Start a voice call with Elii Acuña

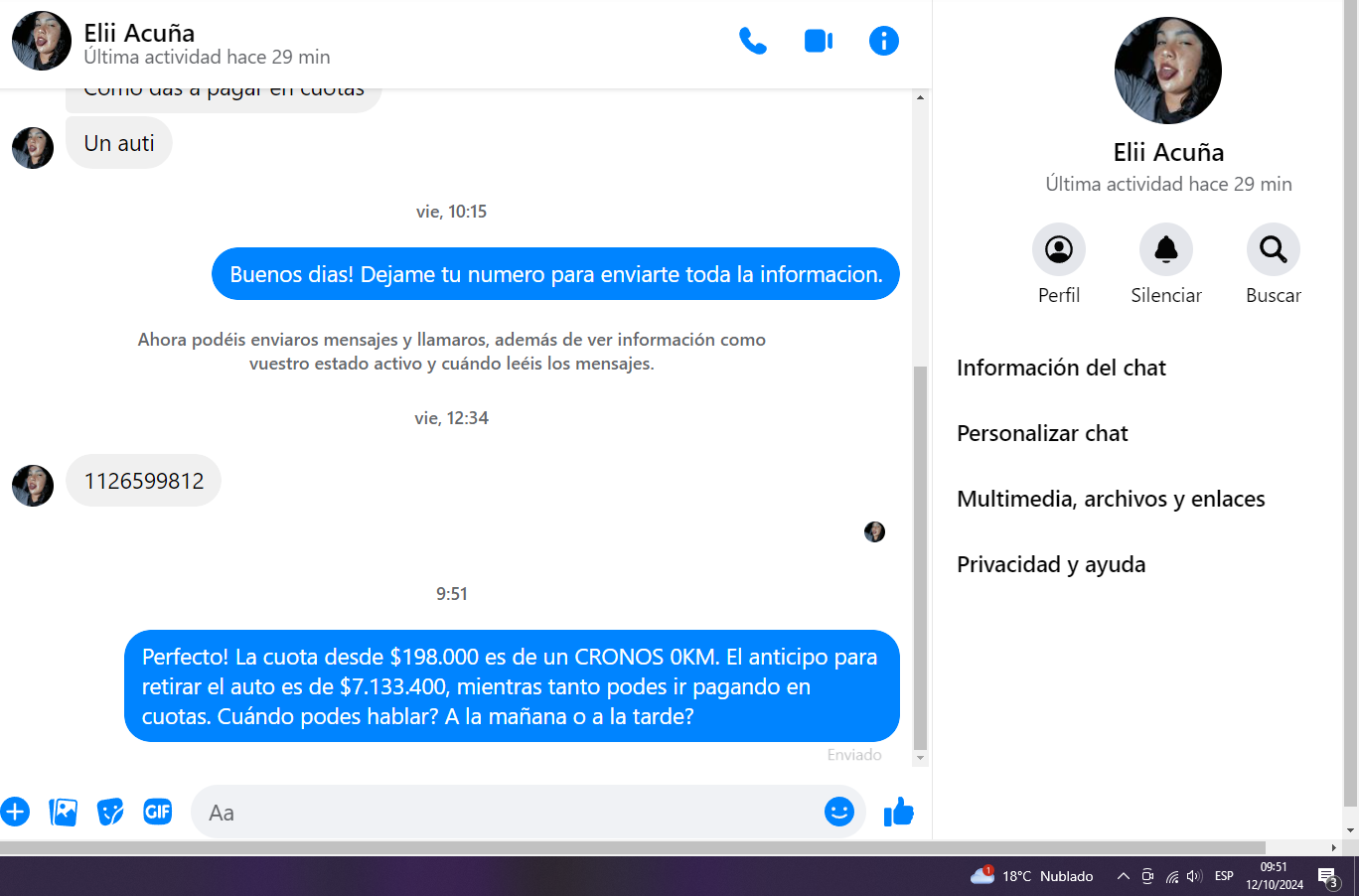click(x=752, y=41)
